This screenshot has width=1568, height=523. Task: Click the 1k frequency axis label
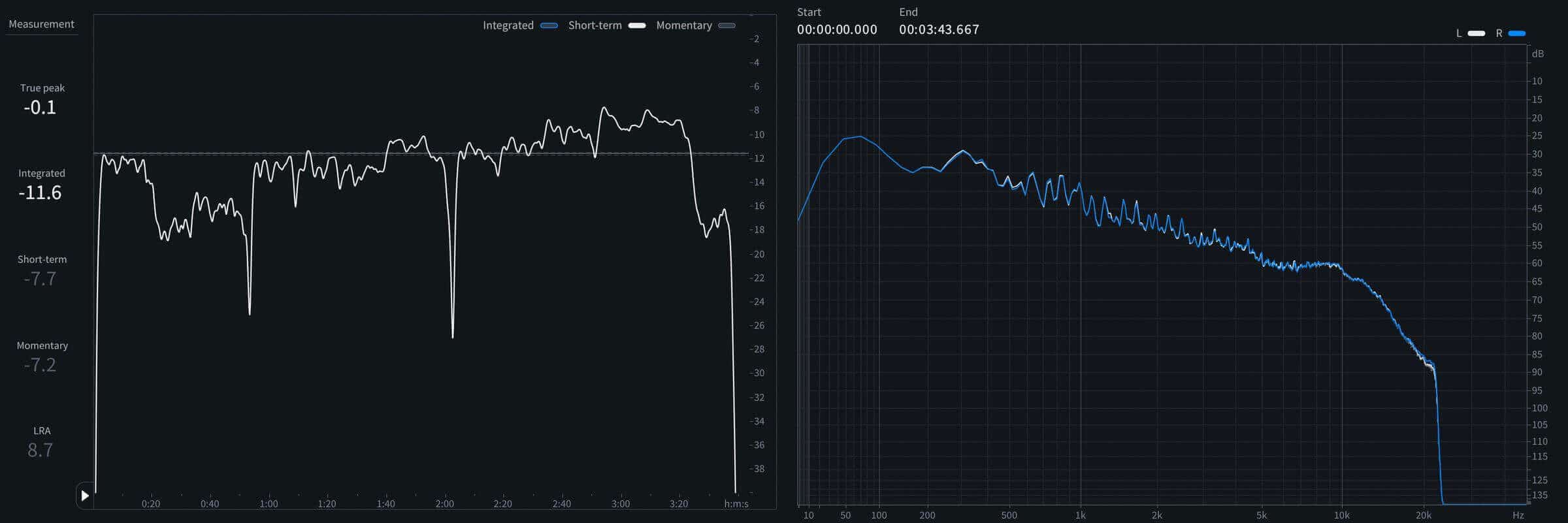(x=1081, y=515)
